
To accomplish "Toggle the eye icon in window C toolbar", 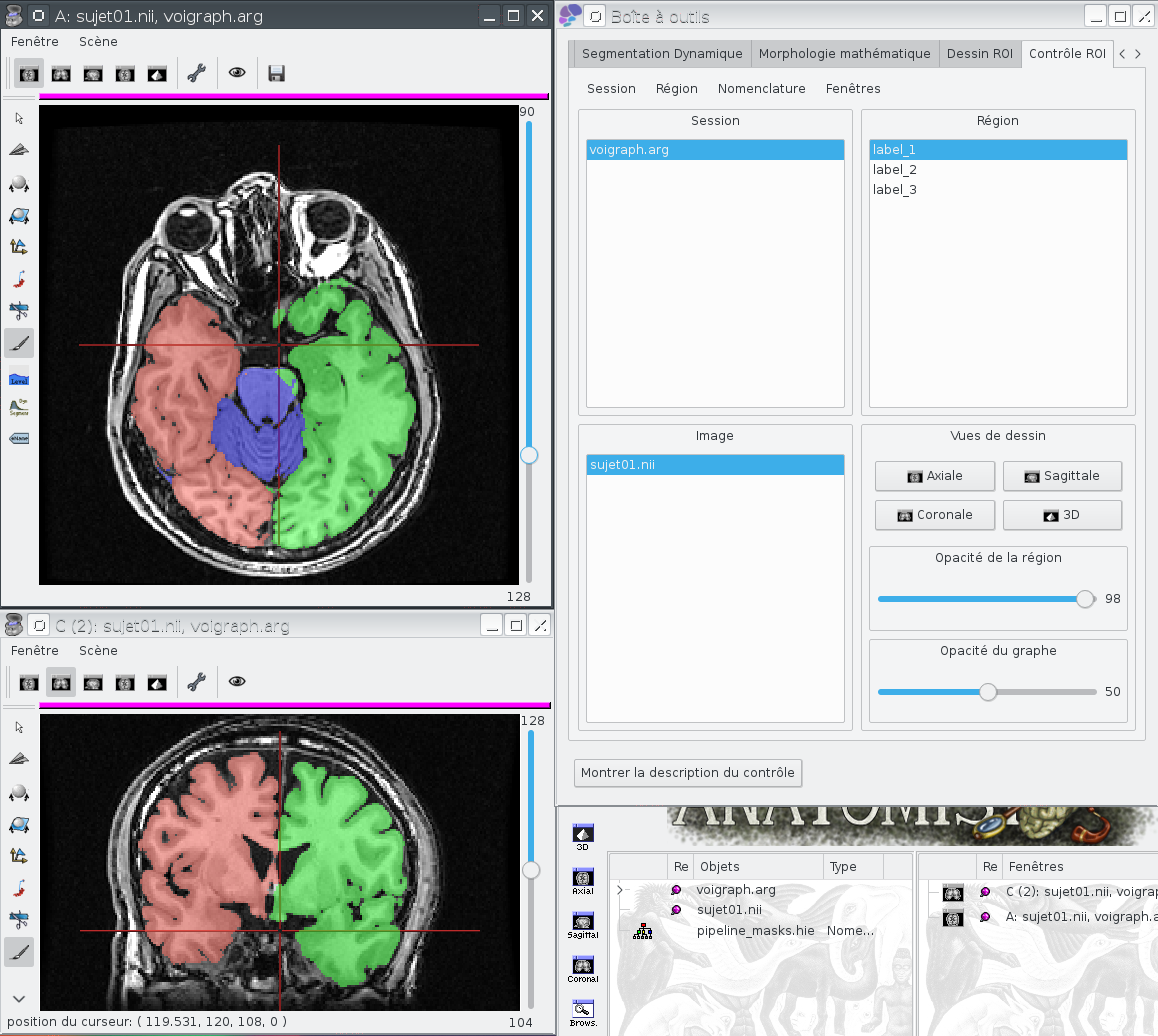I will [237, 682].
